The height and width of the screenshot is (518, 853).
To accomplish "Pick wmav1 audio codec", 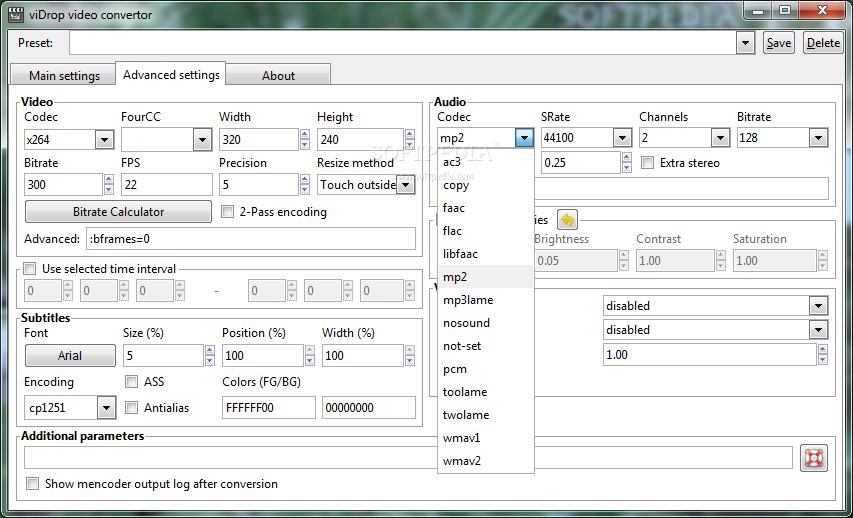I will [485, 437].
